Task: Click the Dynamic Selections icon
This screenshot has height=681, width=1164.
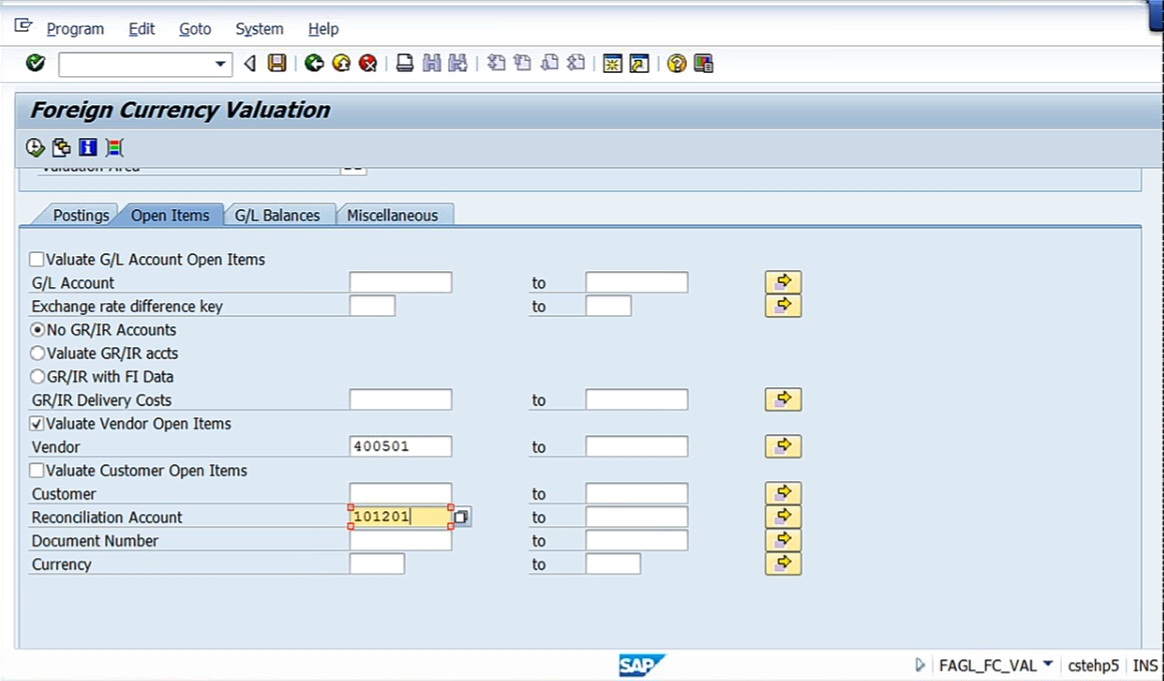Action: tap(114, 147)
